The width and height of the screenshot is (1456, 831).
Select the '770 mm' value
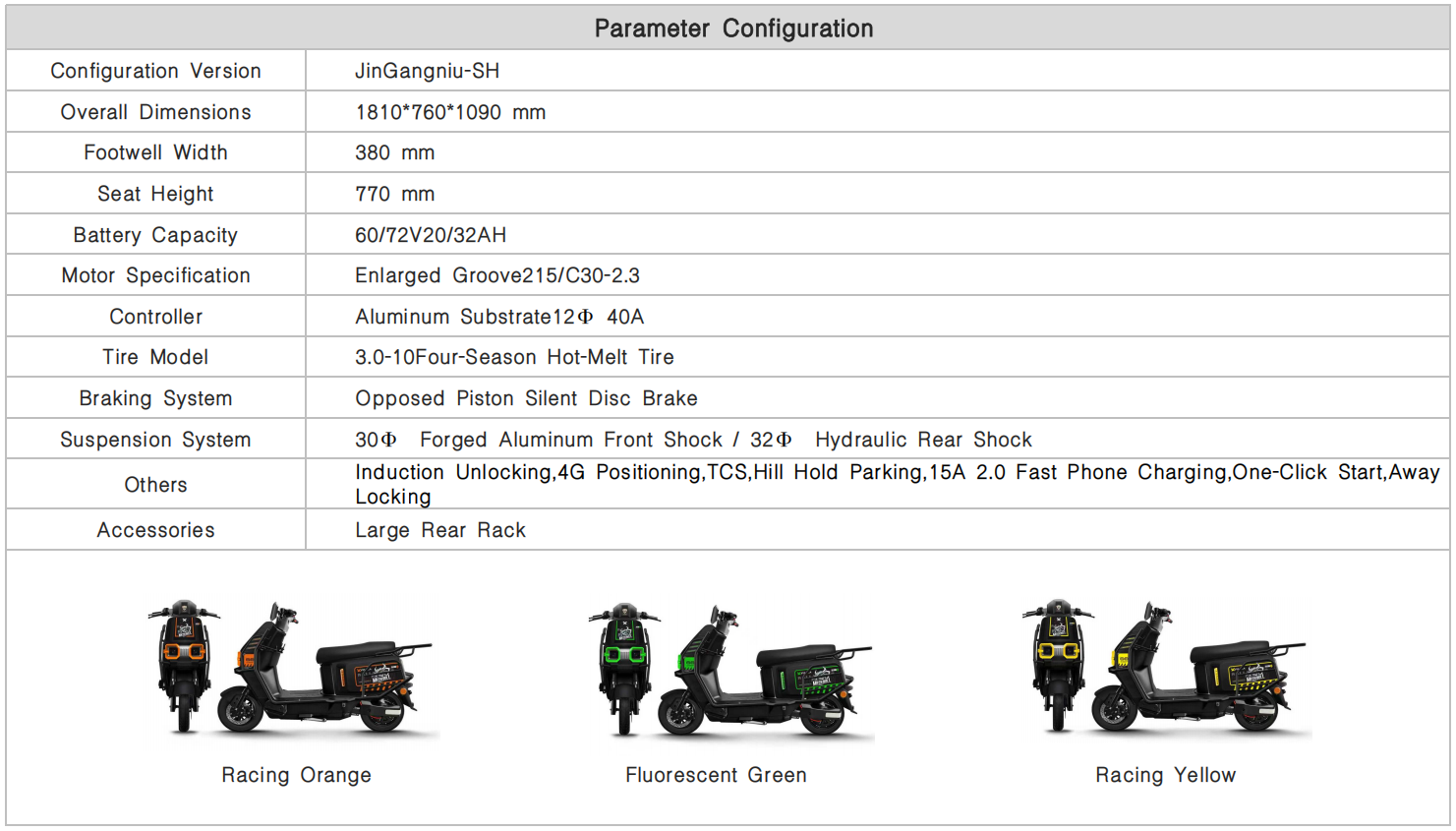395,194
